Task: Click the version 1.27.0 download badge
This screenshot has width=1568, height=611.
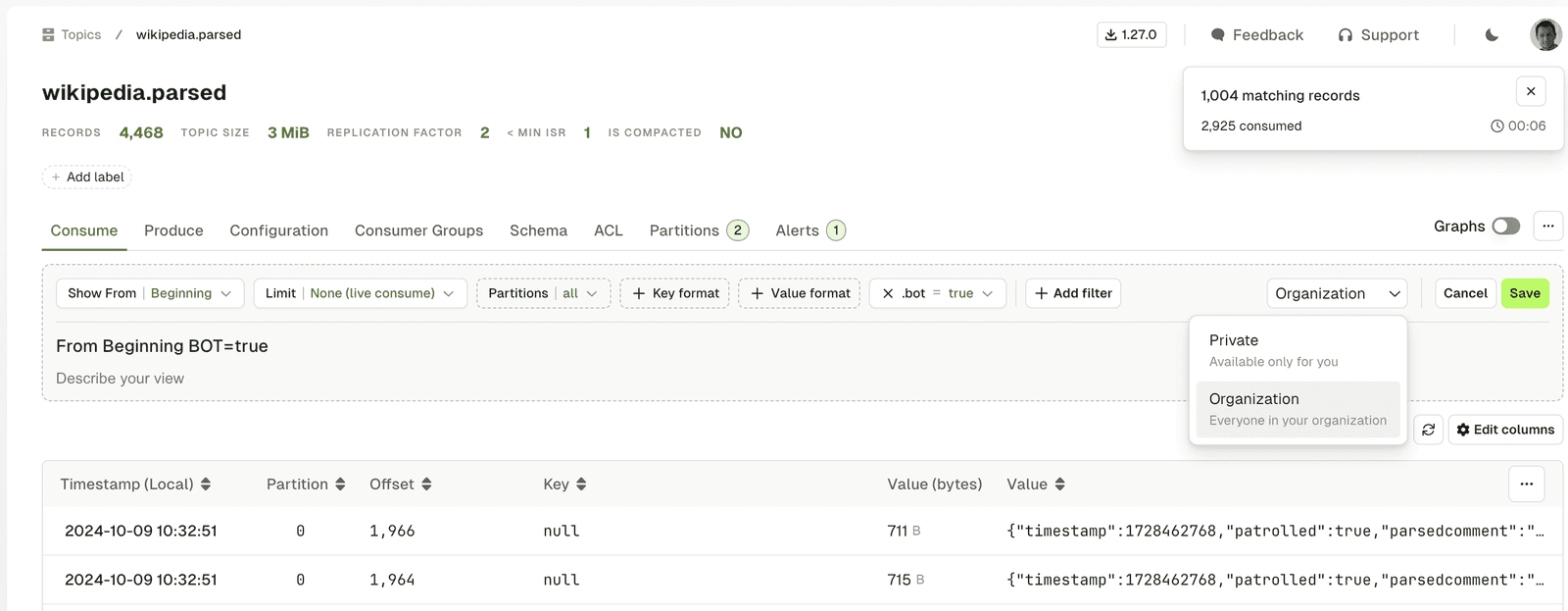Action: click(x=1131, y=34)
